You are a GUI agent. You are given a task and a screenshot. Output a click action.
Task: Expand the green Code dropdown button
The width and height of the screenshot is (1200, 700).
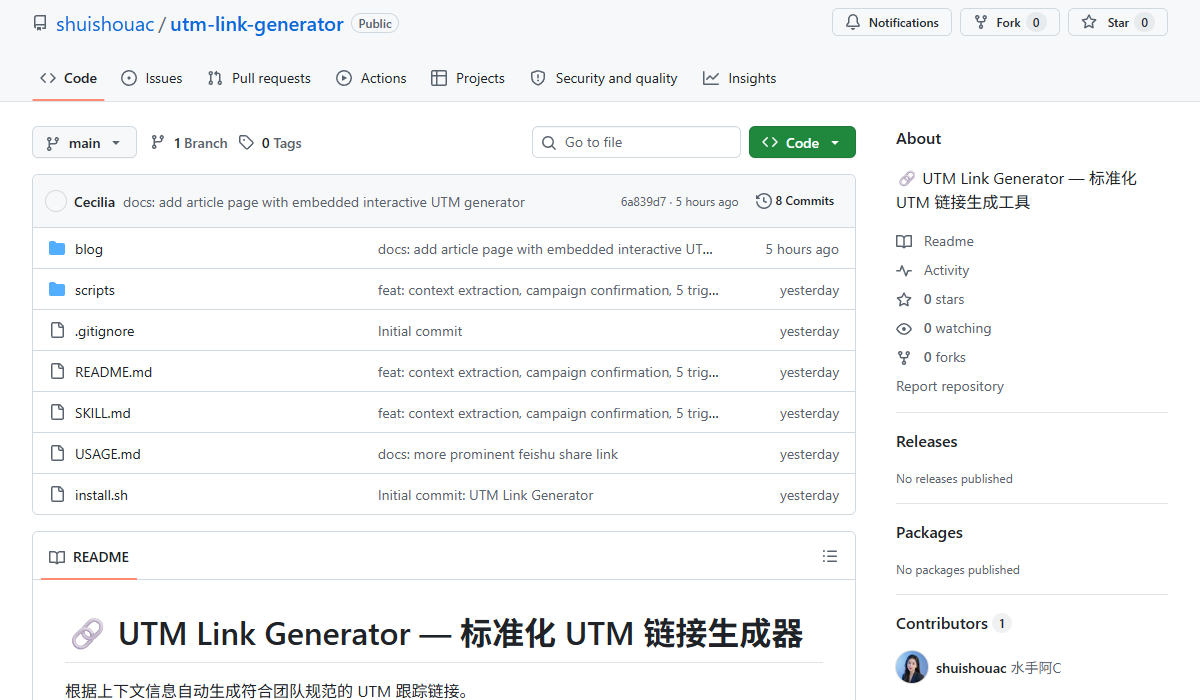[802, 143]
